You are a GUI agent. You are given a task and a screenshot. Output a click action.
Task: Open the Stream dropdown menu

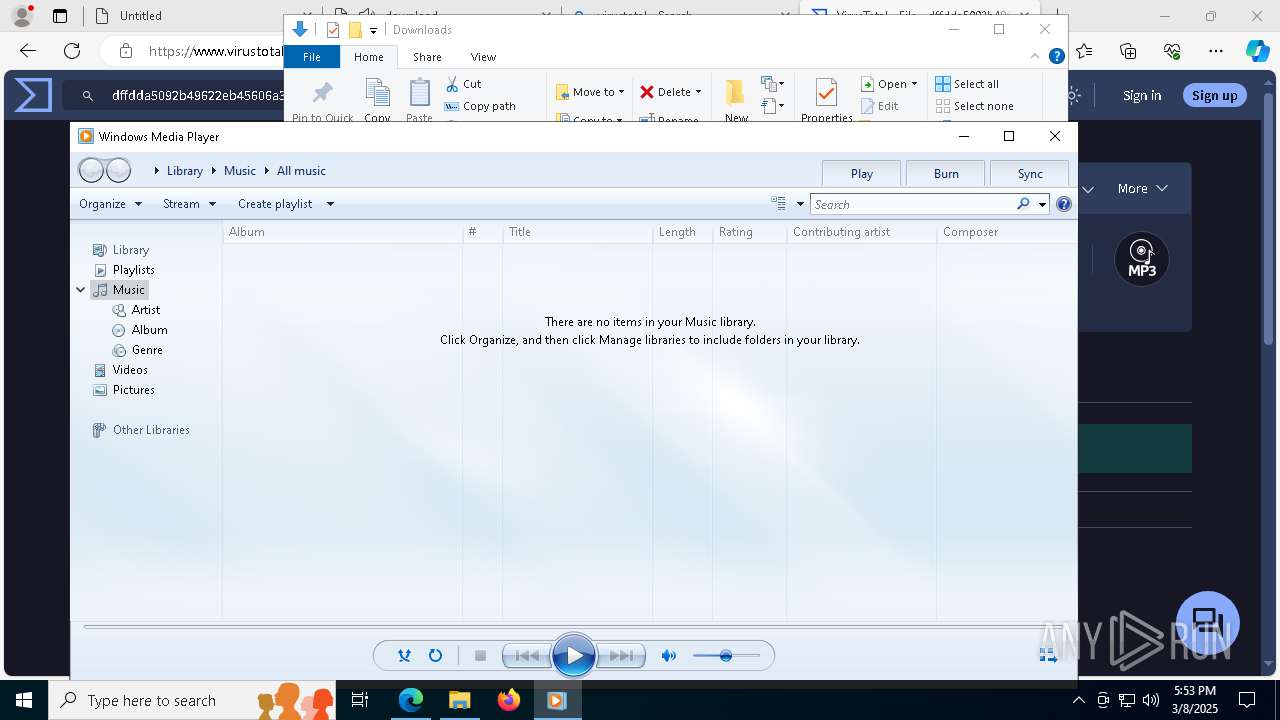[x=189, y=204]
